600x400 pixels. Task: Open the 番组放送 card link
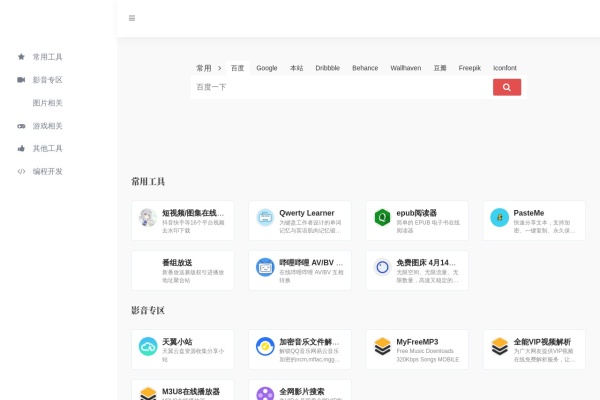point(189,269)
